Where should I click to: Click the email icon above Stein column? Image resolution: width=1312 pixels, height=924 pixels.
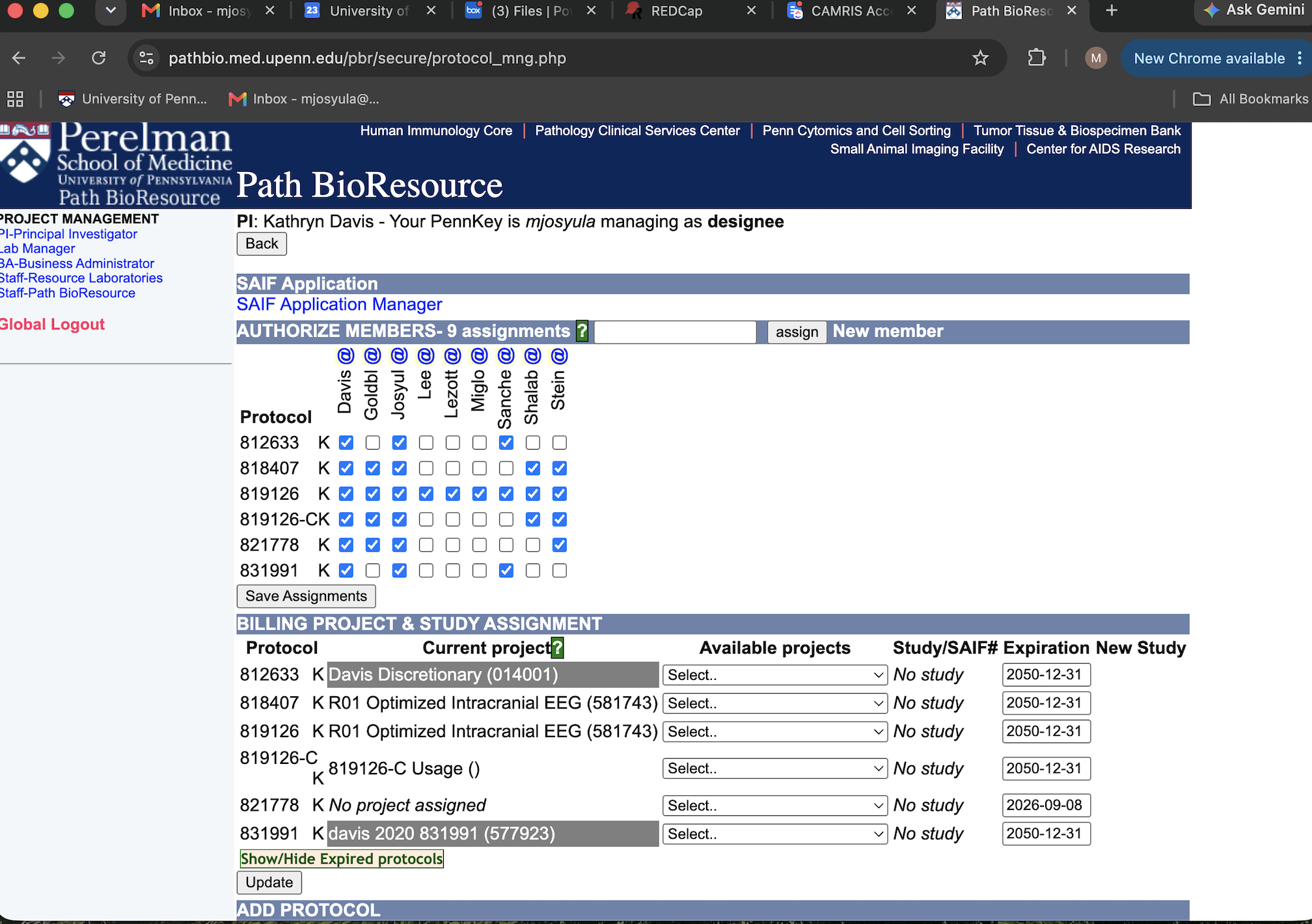pos(559,356)
